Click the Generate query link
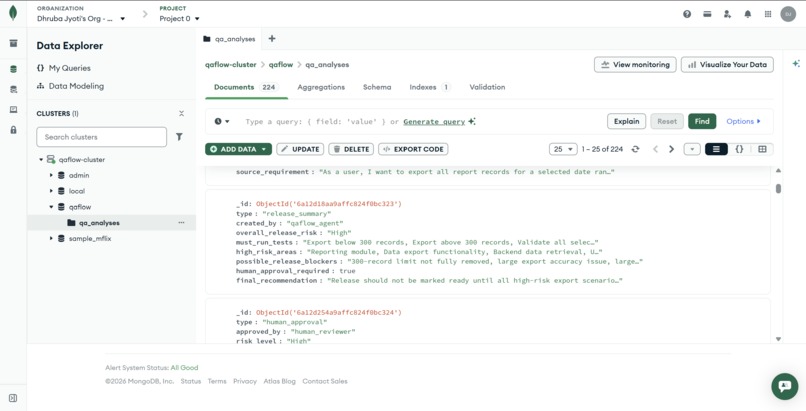The height and width of the screenshot is (411, 806). click(x=434, y=122)
